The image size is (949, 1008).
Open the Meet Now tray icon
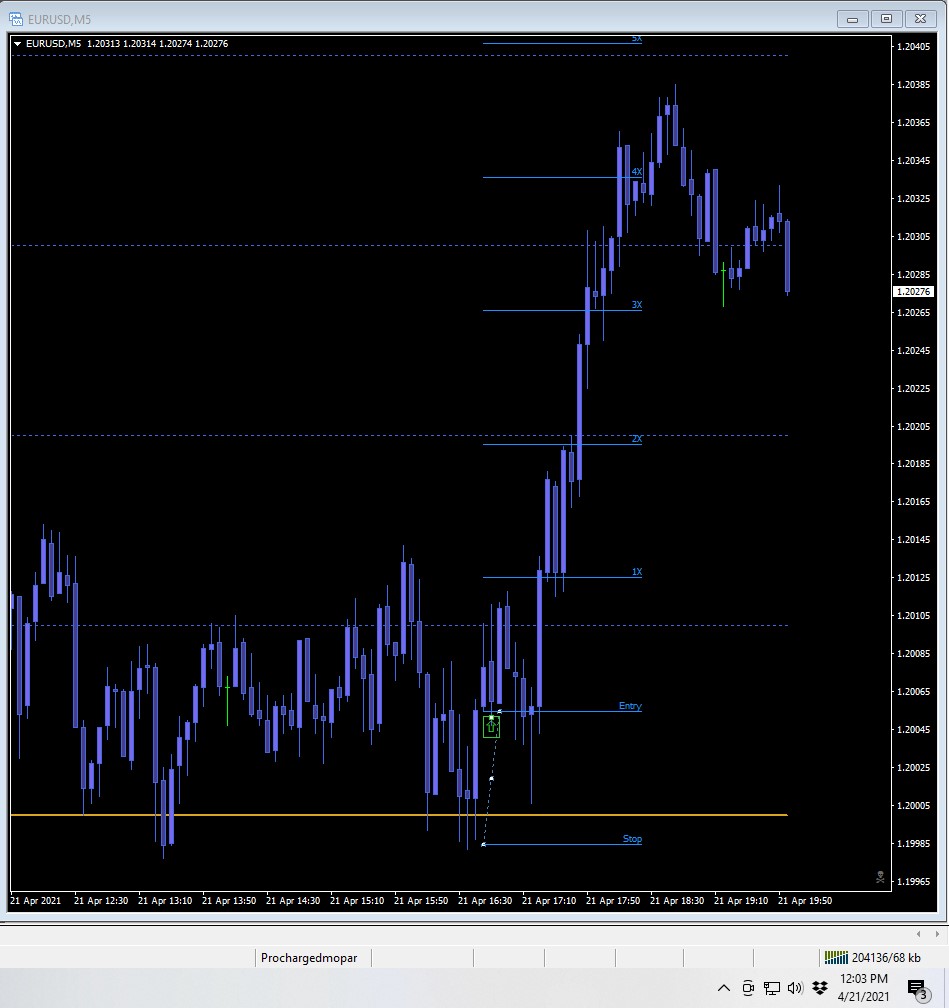pyautogui.click(x=748, y=988)
